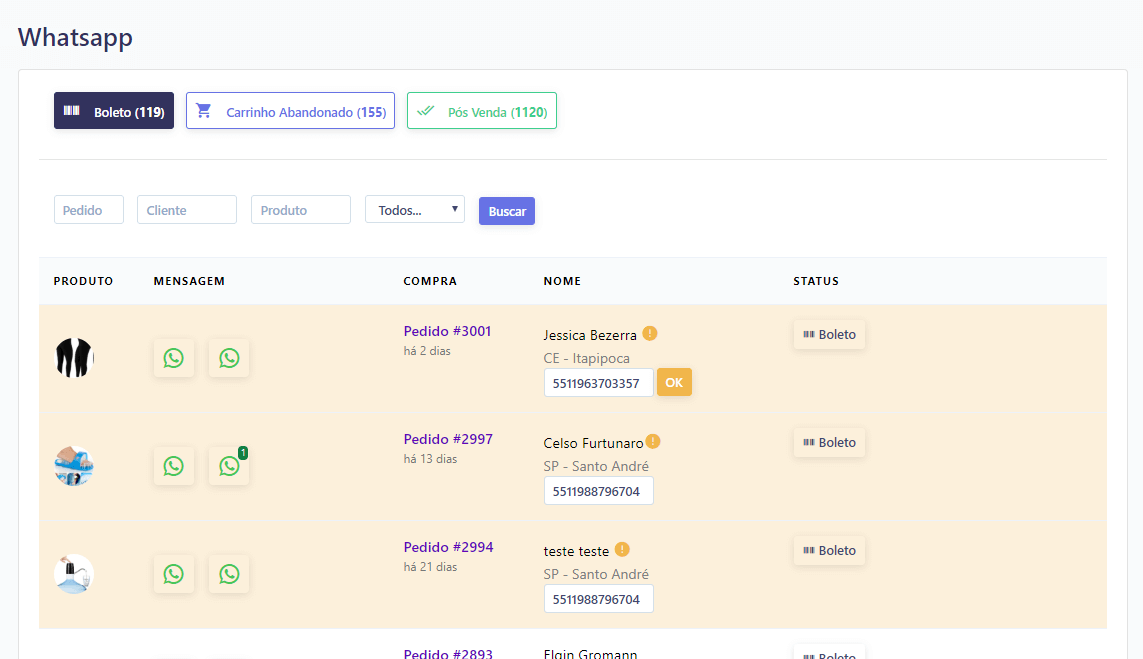1143x659 pixels.
Task: Click the Buscar button
Action: [x=507, y=211]
